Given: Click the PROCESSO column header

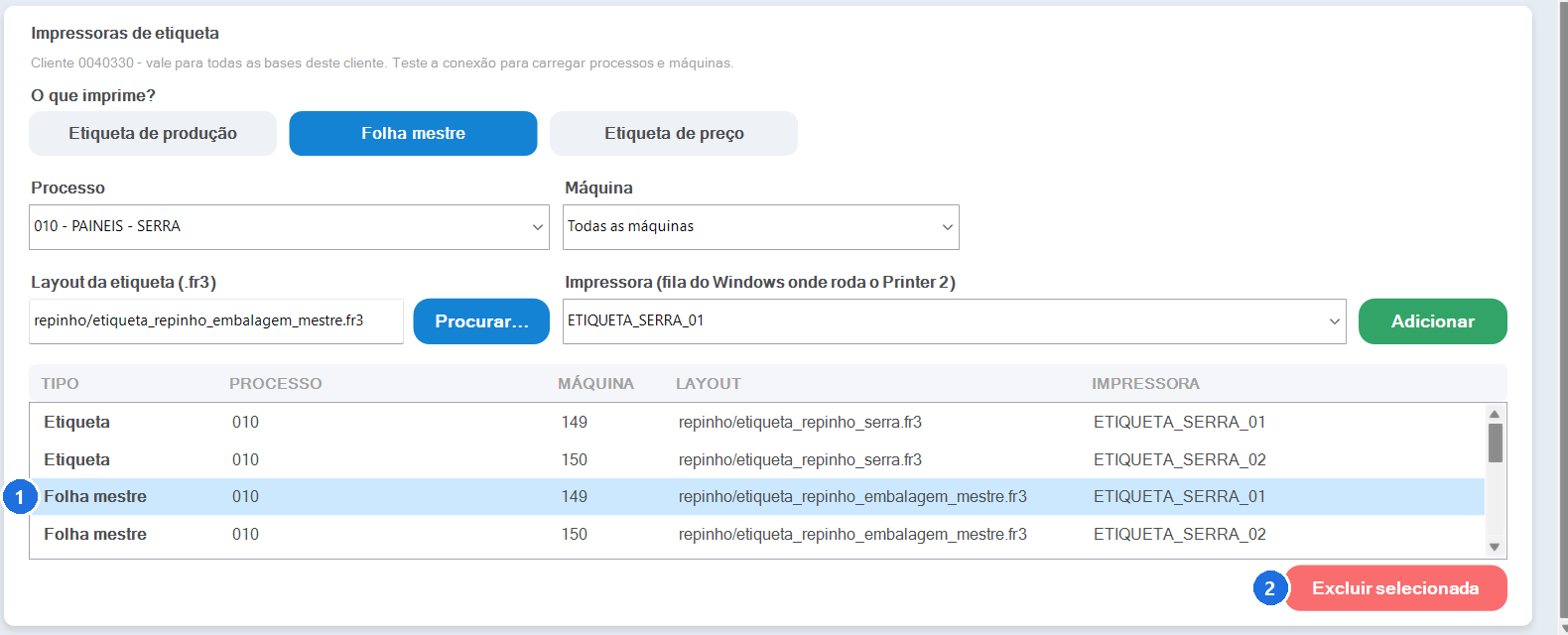Looking at the screenshot, I should pos(276,383).
